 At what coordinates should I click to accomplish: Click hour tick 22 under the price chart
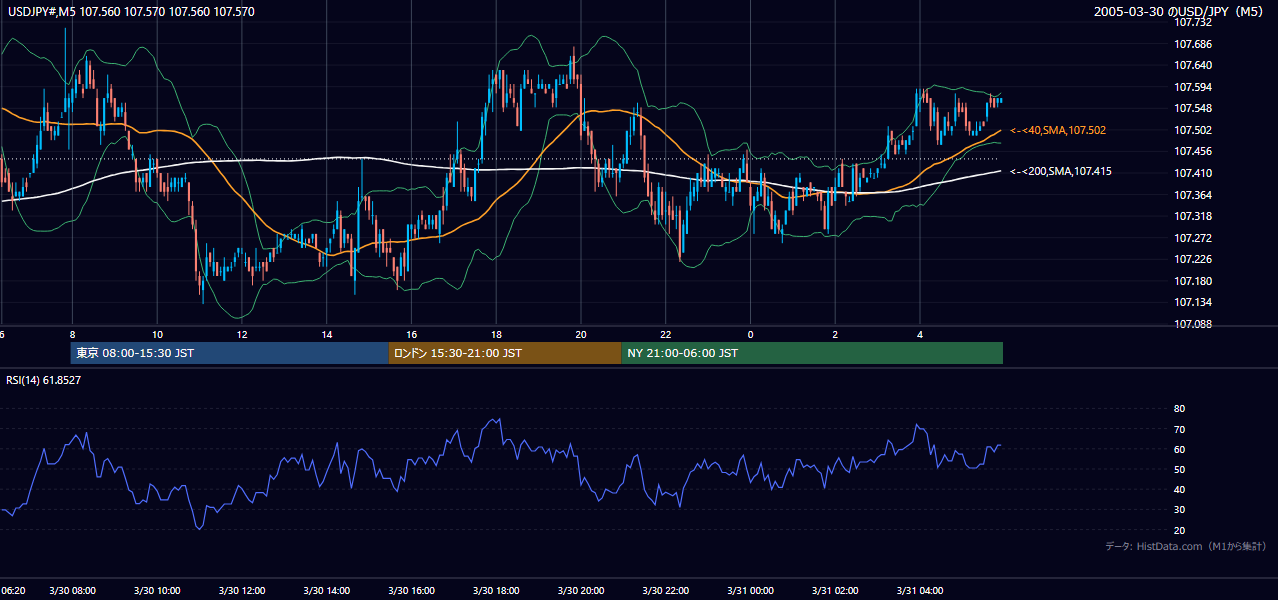point(666,333)
